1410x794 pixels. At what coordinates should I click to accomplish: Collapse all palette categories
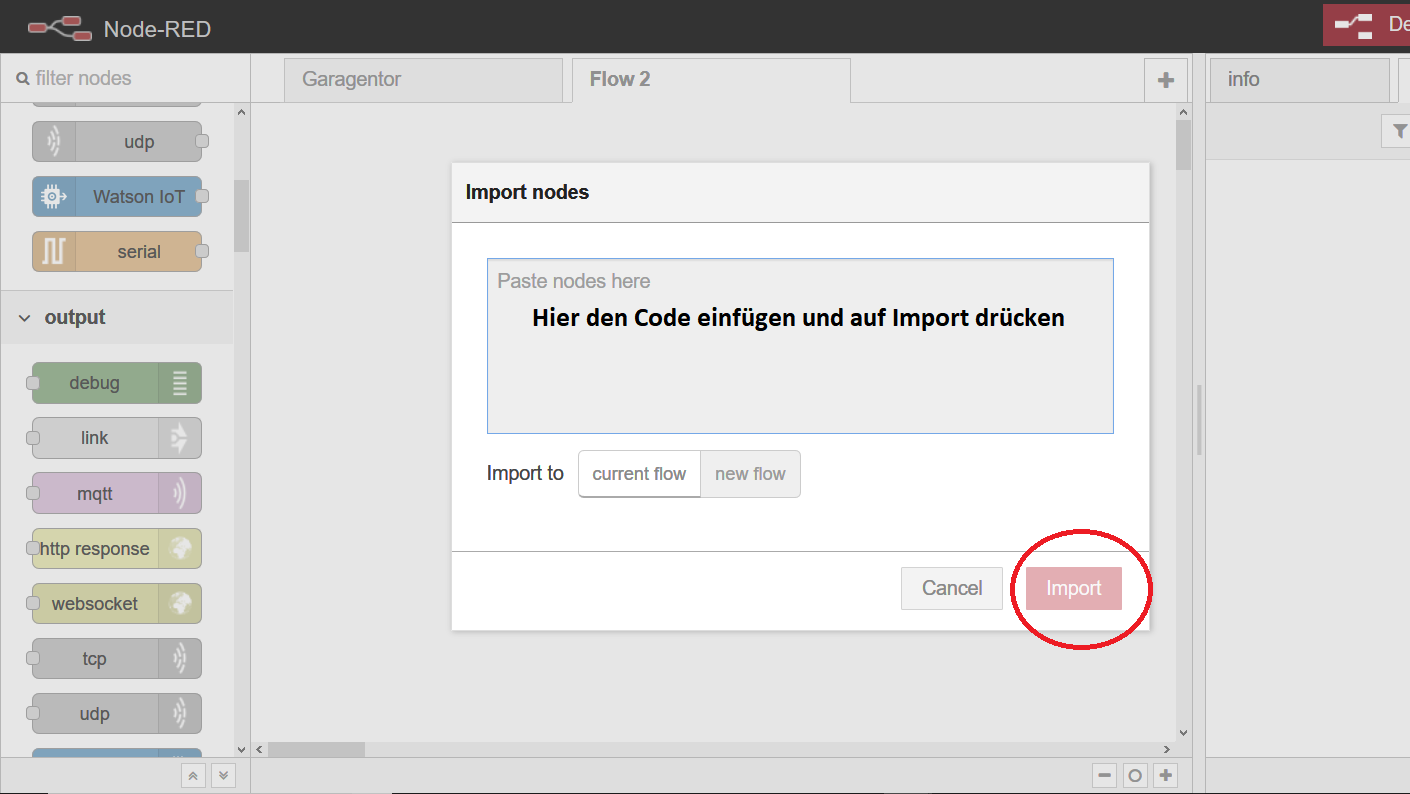click(194, 775)
